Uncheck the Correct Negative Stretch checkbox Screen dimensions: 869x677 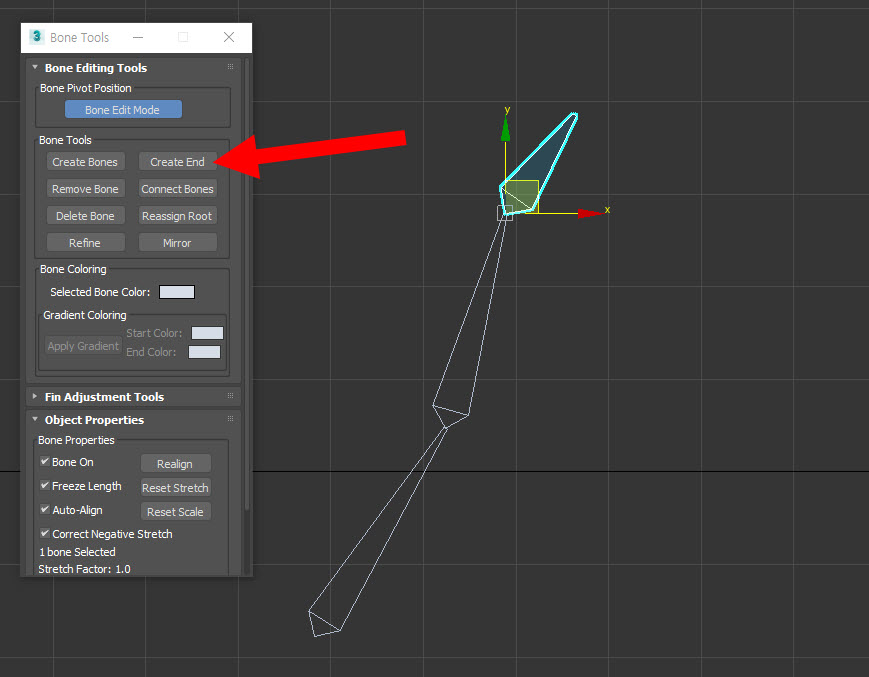45,533
